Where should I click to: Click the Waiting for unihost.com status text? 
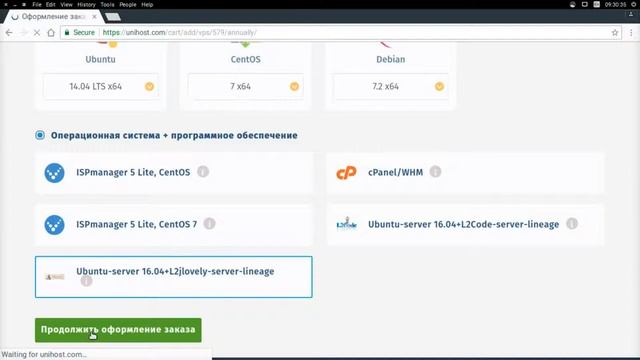44,355
